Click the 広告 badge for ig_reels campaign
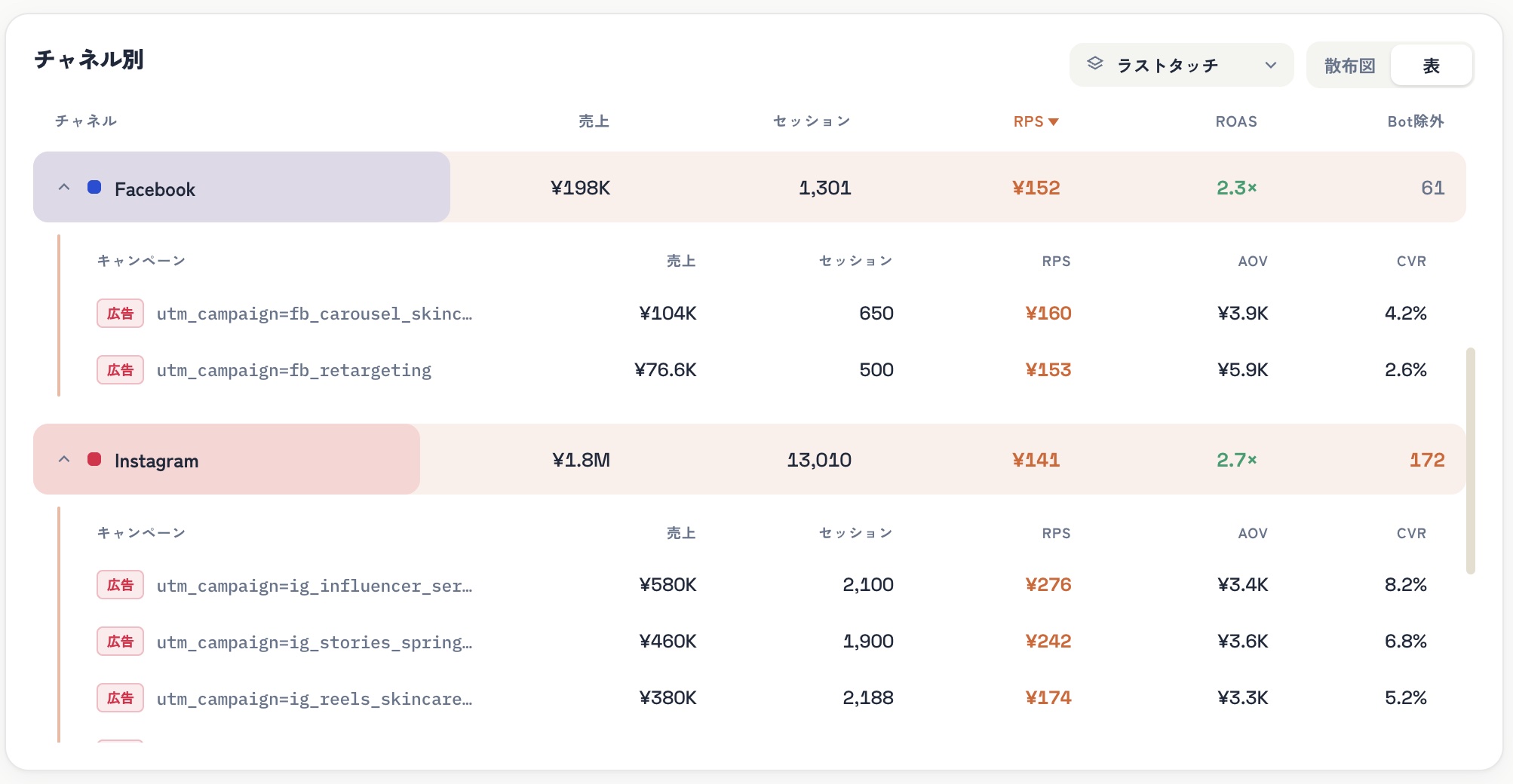 (x=120, y=698)
